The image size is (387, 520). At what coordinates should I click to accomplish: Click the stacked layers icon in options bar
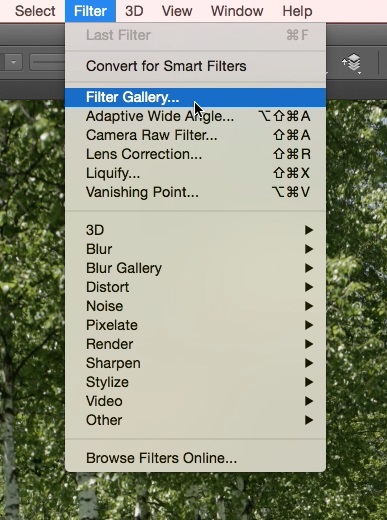click(352, 63)
